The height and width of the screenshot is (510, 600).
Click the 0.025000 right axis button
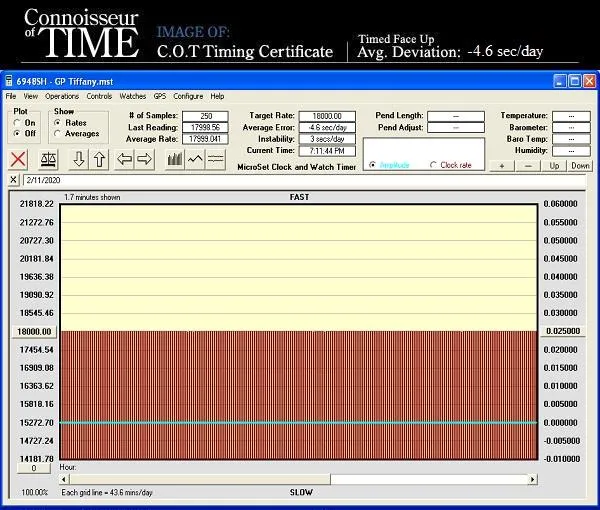point(563,331)
